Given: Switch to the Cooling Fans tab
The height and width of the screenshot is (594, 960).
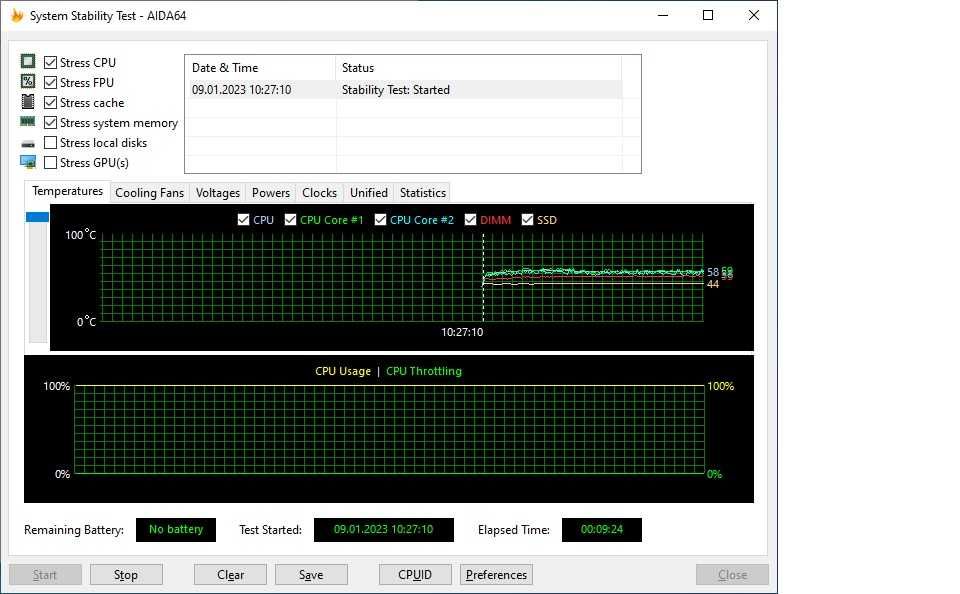Looking at the screenshot, I should click(149, 193).
